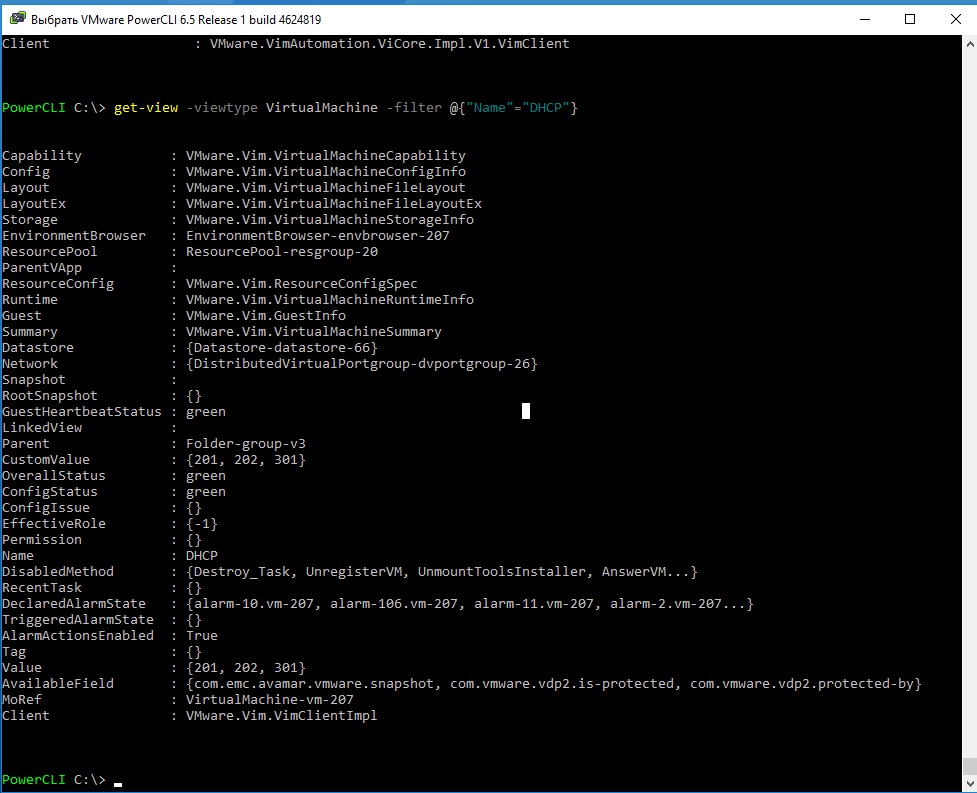Maximize the PowerCLI window
This screenshot has height=793, width=977.
910,19
